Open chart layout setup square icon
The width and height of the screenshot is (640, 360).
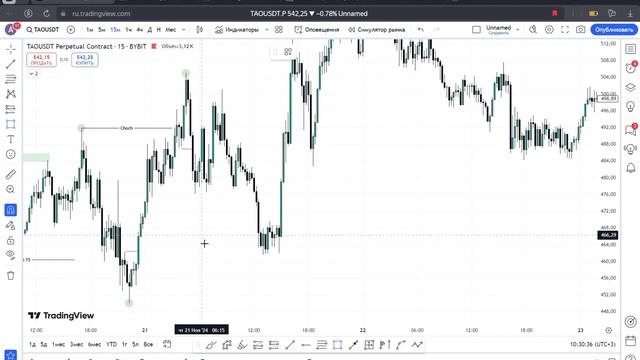pyautogui.click(x=476, y=29)
